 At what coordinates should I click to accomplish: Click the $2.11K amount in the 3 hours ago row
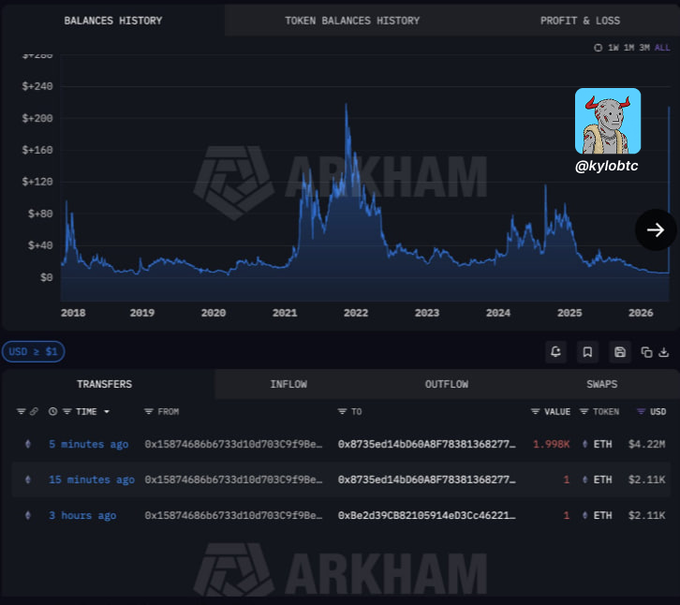pyautogui.click(x=647, y=515)
